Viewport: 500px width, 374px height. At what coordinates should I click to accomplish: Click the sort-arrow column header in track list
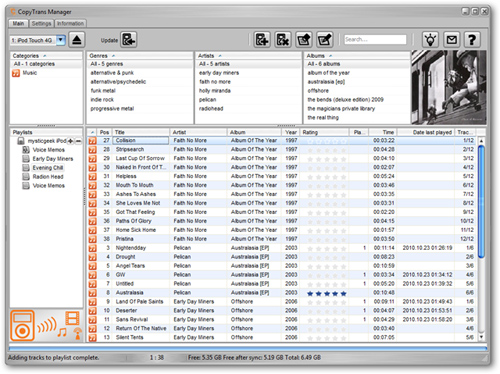tap(92, 132)
